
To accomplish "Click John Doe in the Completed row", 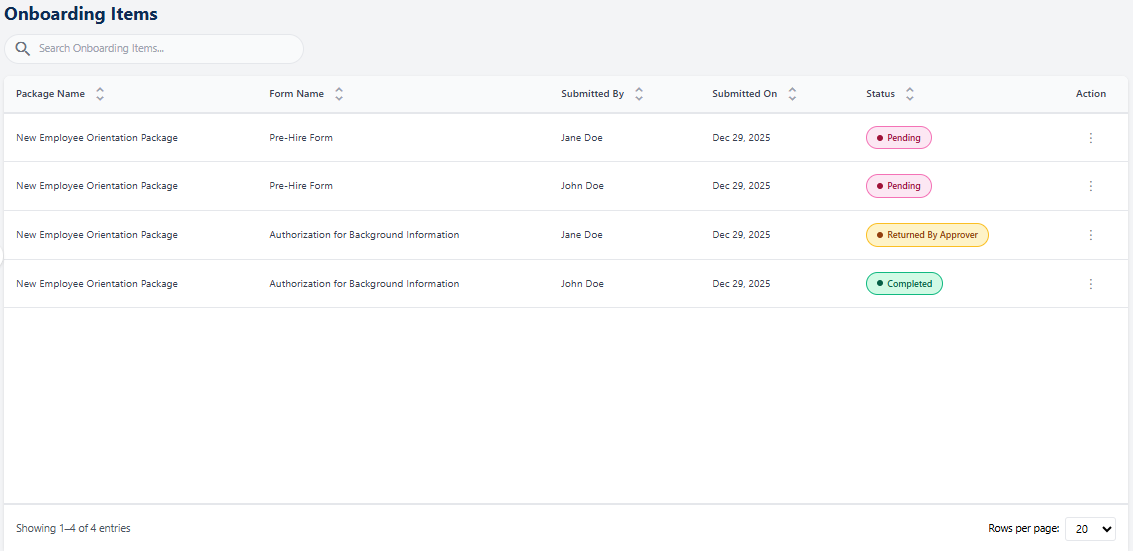I will pyautogui.click(x=582, y=284).
